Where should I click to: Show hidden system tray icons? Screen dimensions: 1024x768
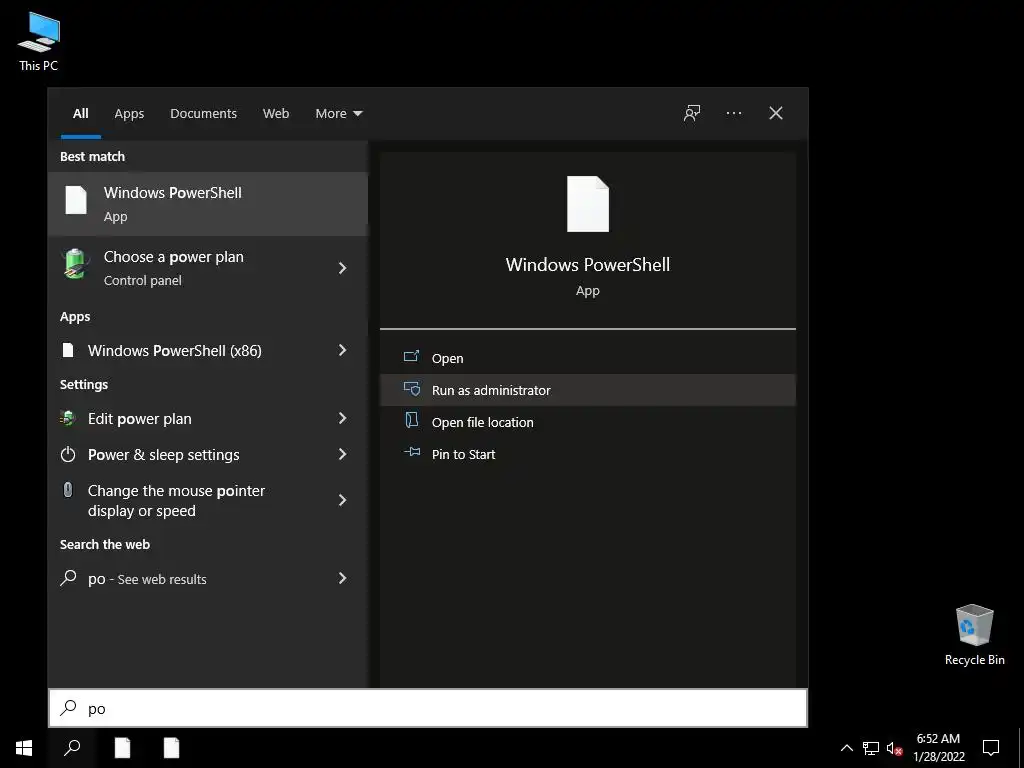coord(846,748)
